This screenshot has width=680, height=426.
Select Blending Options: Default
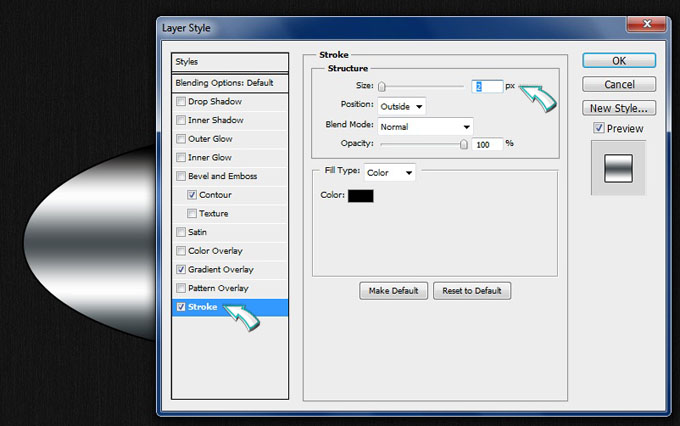232,83
